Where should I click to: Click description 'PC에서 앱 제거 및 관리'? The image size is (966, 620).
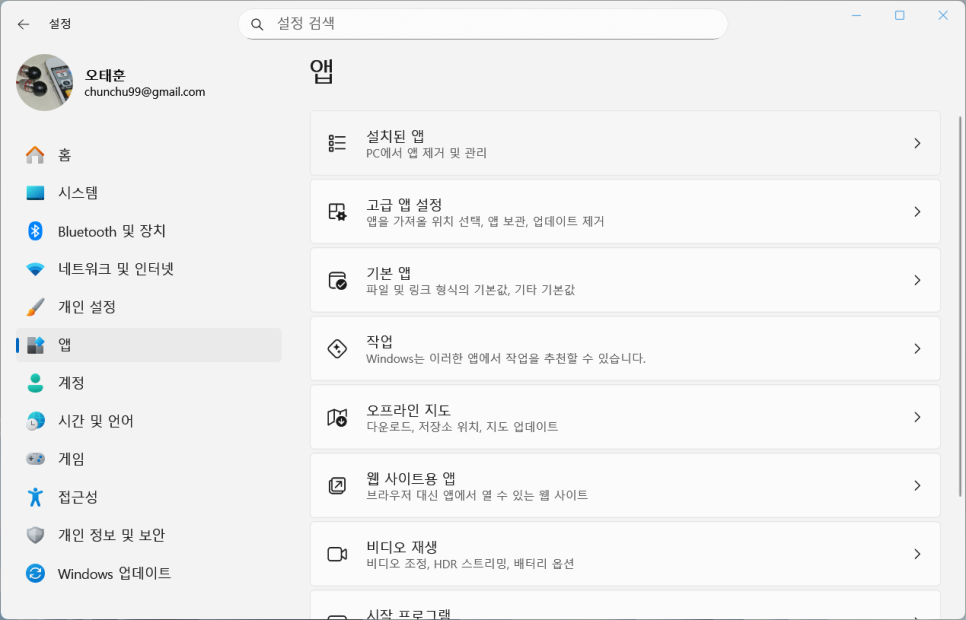[x=426, y=153]
